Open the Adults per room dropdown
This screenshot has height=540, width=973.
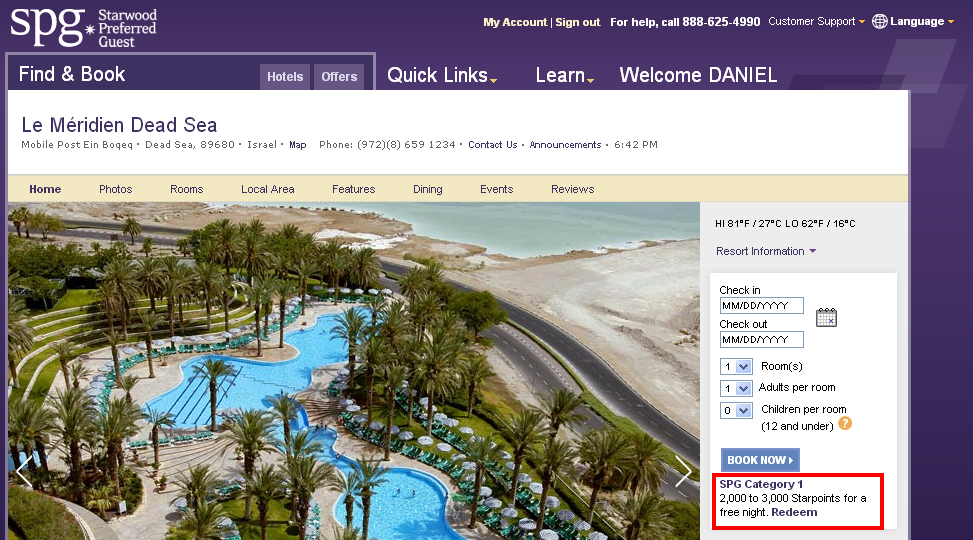pos(736,389)
